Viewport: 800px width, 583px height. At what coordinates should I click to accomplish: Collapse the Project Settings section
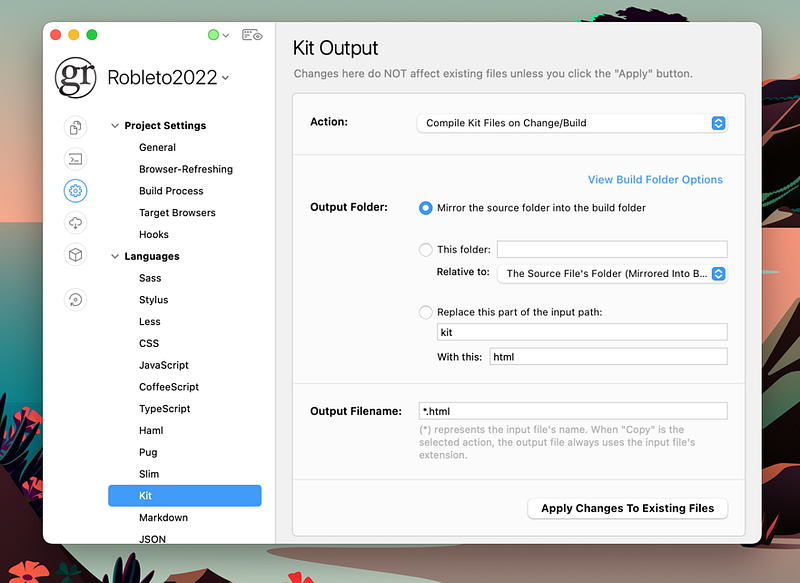coord(115,125)
